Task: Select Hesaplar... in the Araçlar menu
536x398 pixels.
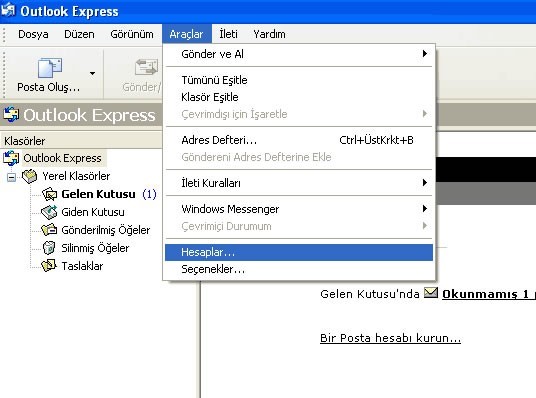Action: click(299, 252)
